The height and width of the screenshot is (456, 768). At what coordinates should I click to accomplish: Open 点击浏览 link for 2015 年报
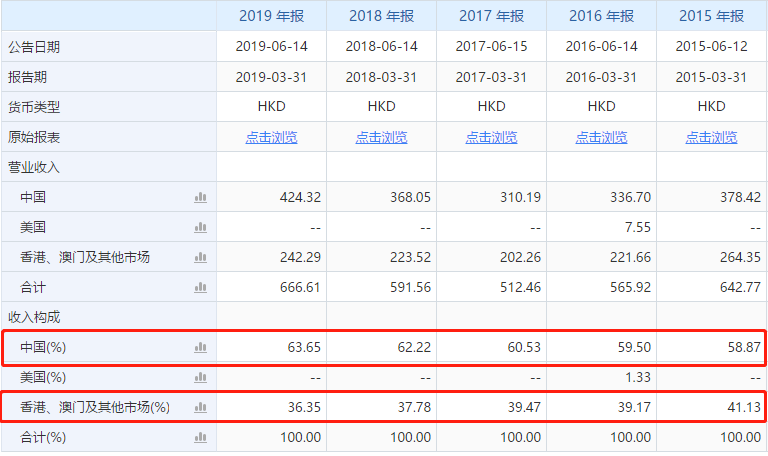click(711, 138)
